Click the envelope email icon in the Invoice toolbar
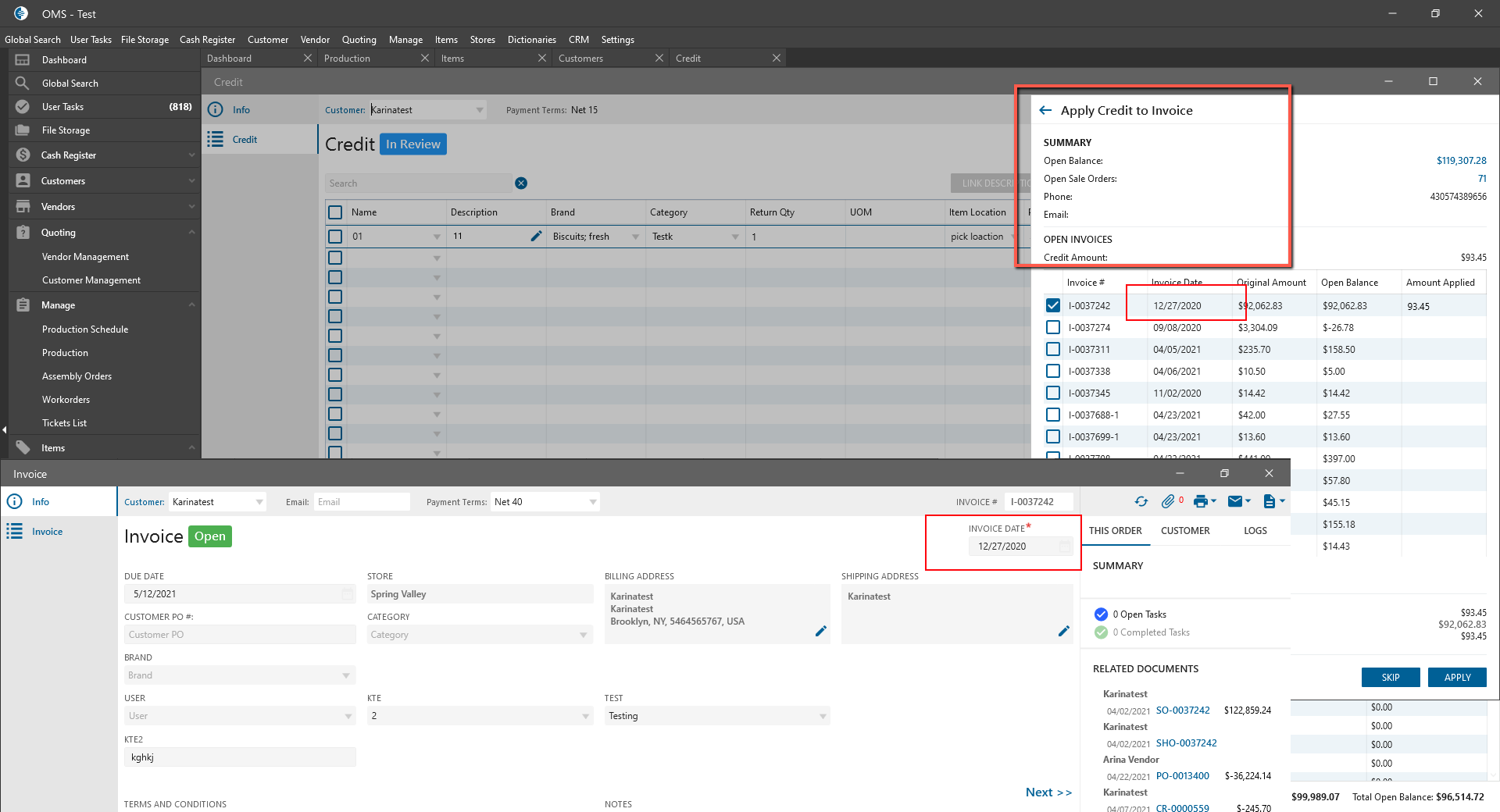Screen dimensions: 1500x812 pyautogui.click(x=1235, y=502)
